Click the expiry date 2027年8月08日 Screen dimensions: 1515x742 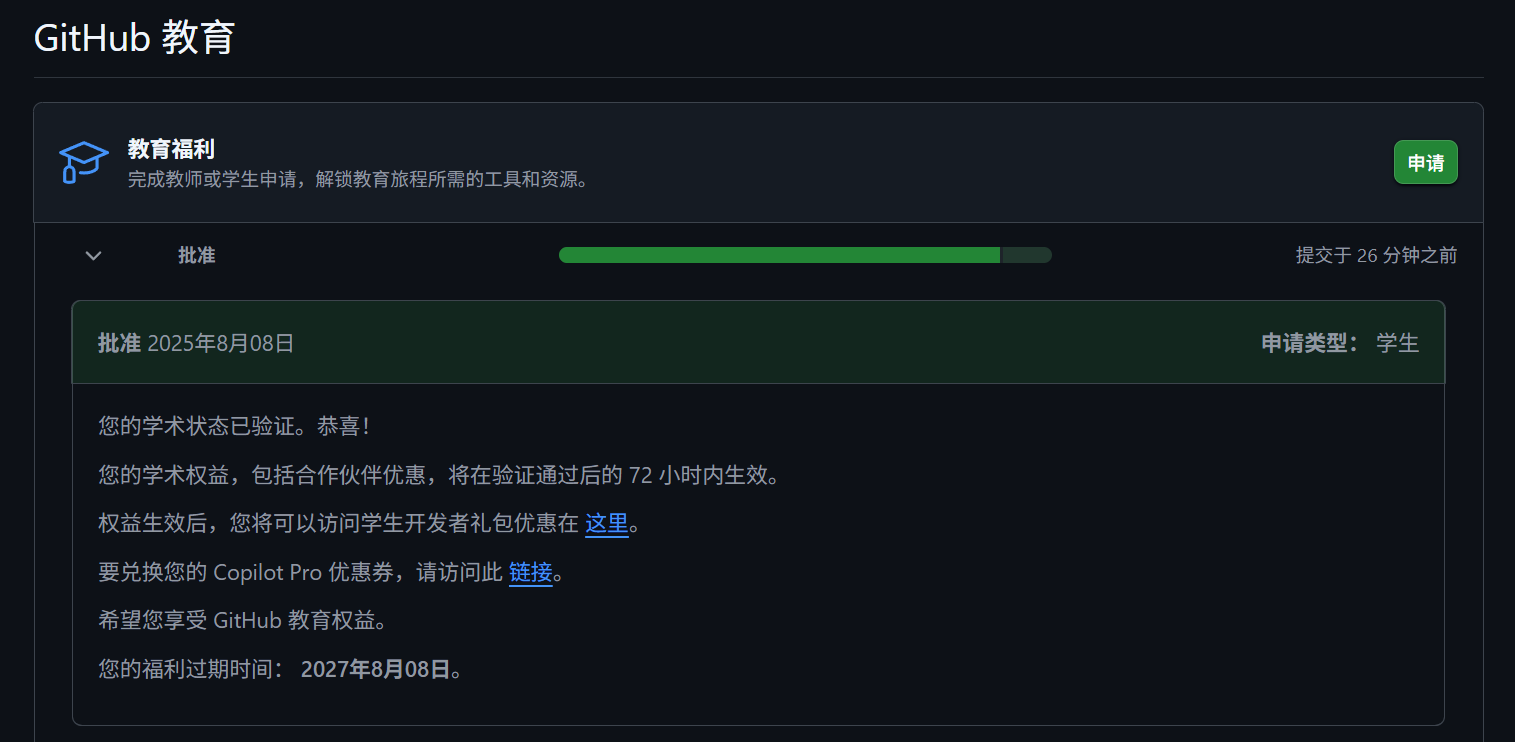click(x=376, y=669)
